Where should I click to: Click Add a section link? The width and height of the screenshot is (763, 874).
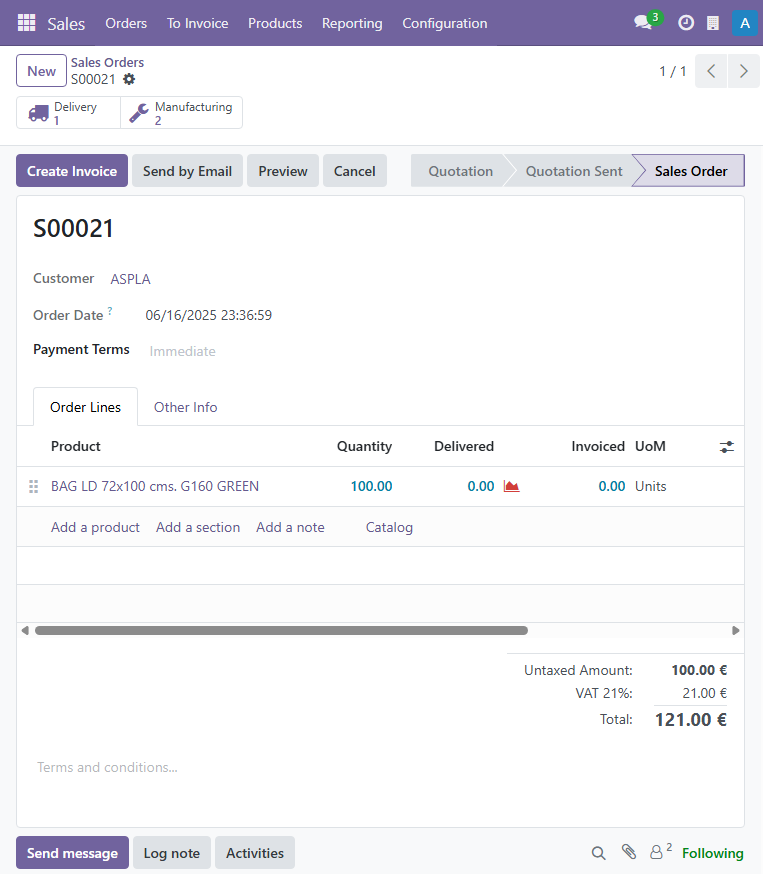click(x=198, y=527)
